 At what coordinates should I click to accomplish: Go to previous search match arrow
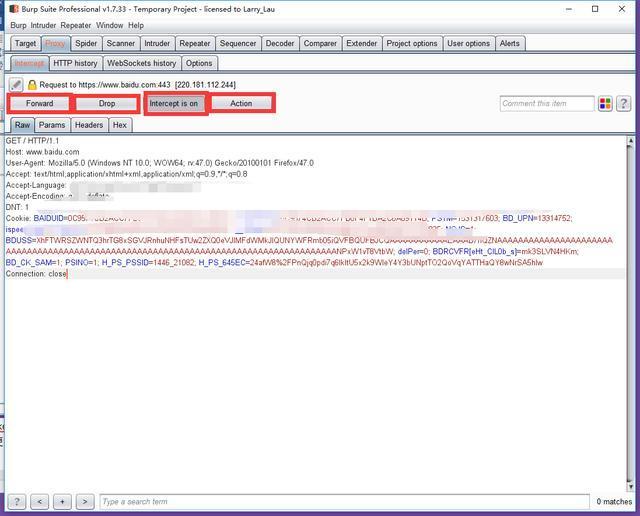[40, 501]
